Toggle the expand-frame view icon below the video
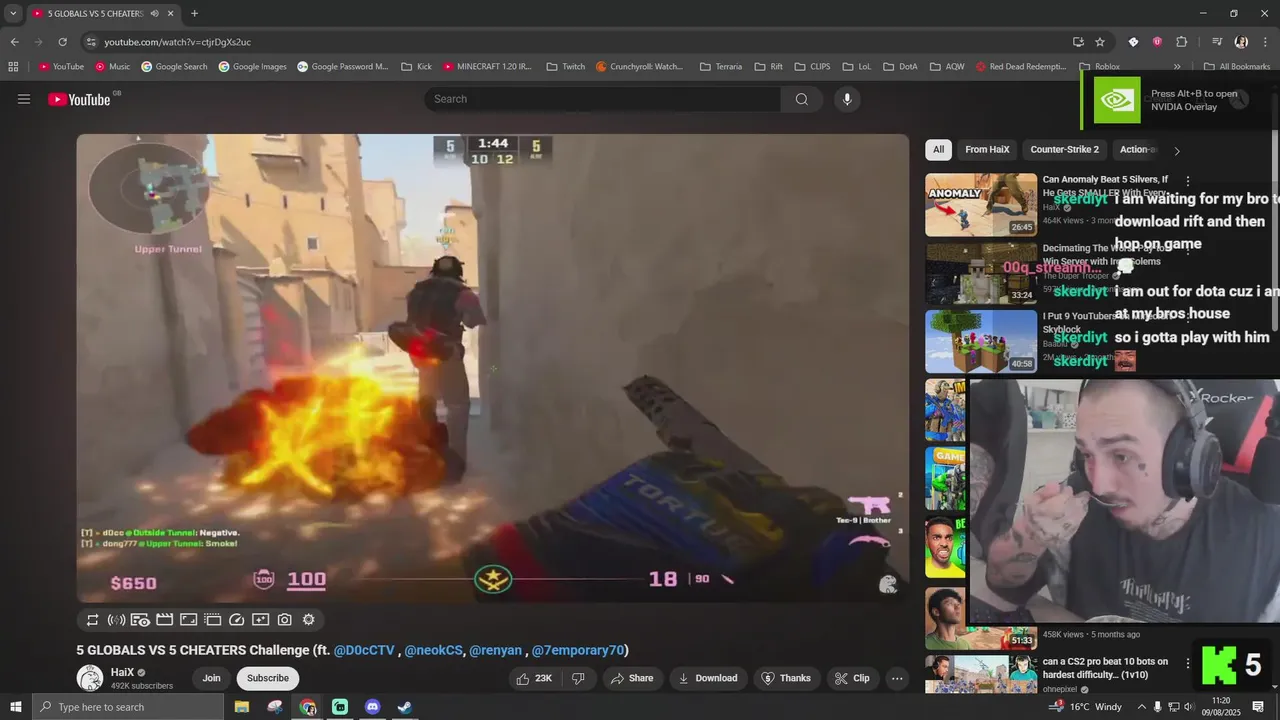The image size is (1280, 720). pos(188,620)
